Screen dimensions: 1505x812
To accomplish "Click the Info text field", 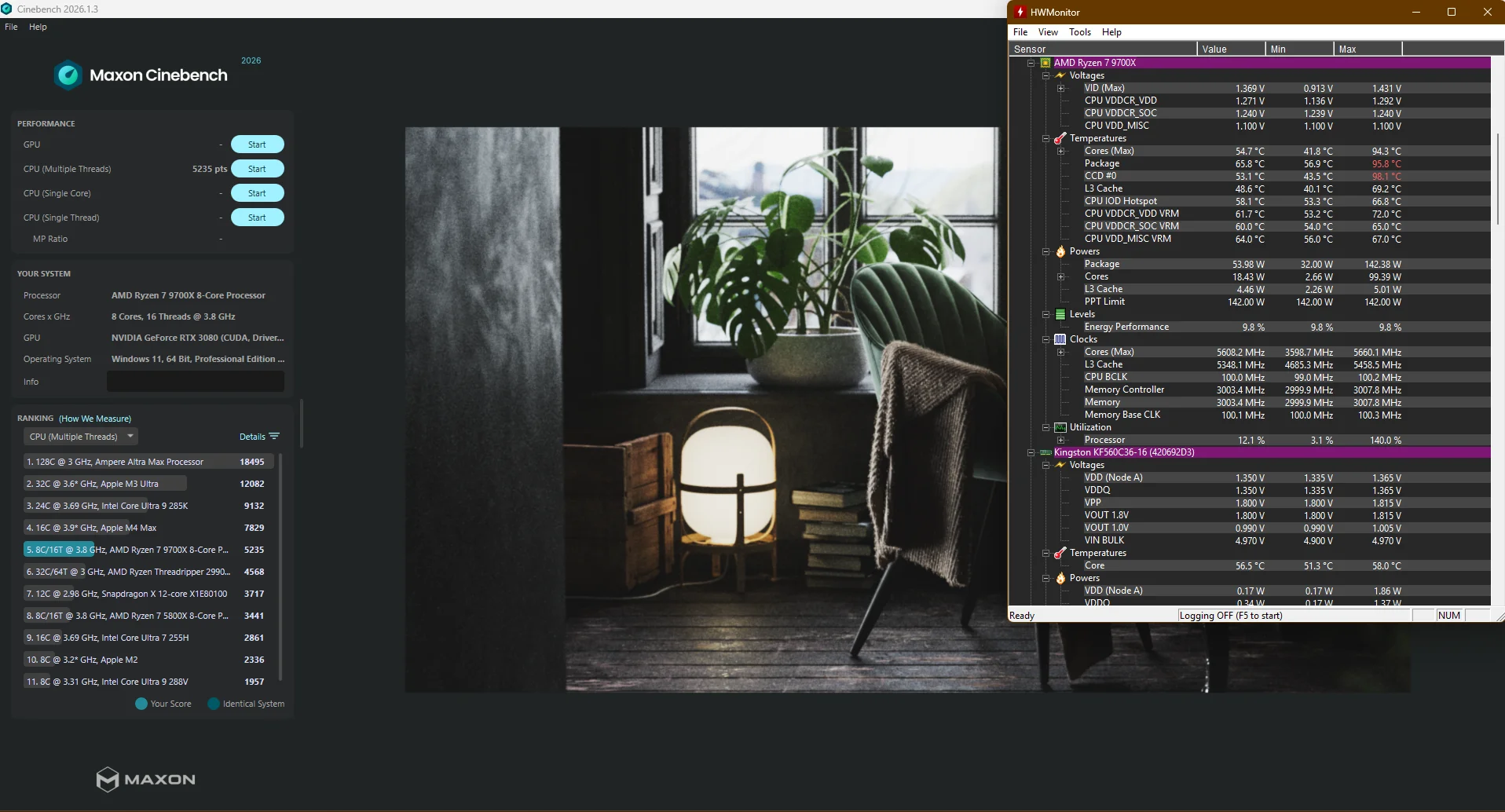I will coord(196,382).
